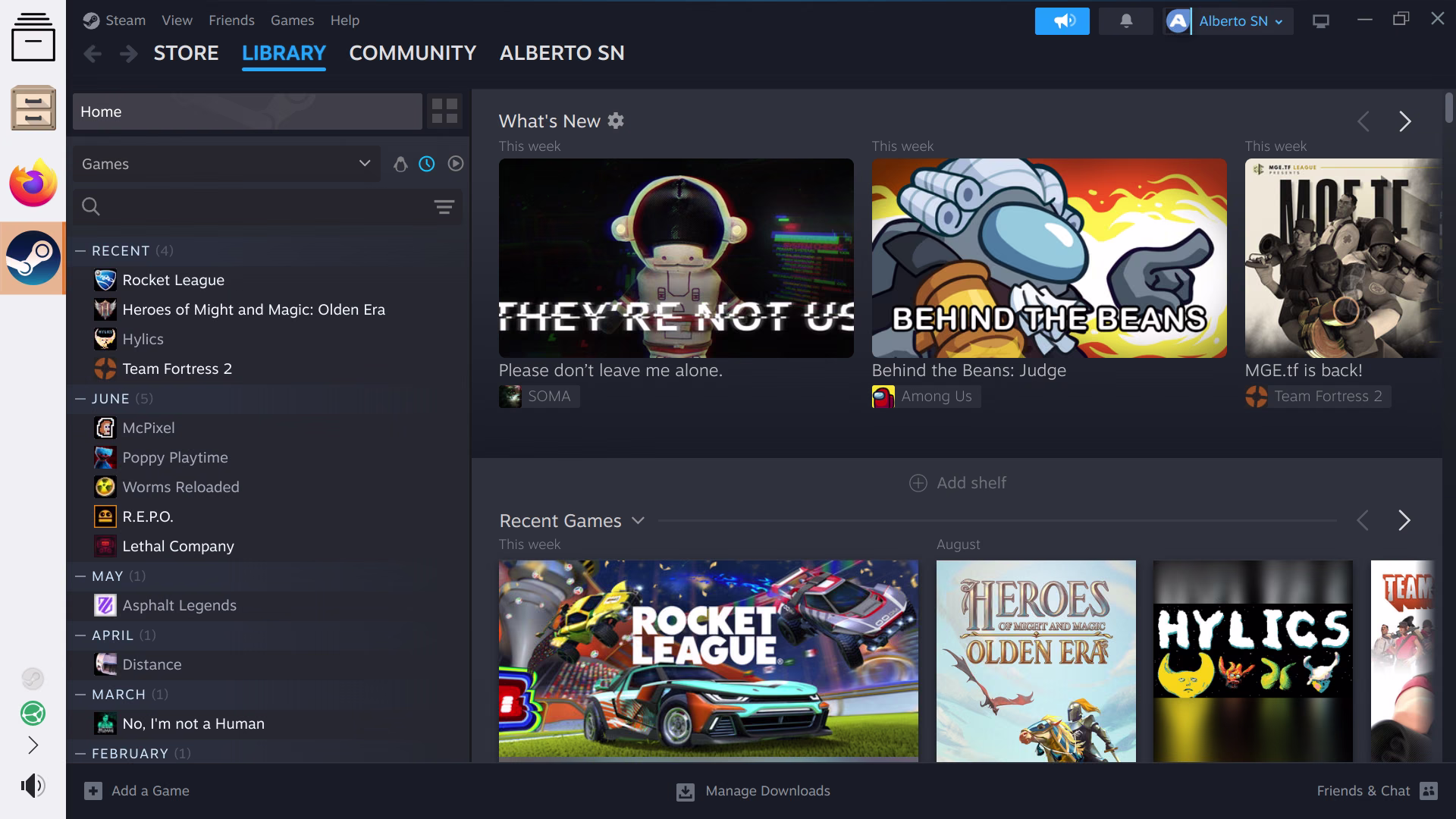Open Firefox from the dock
Image resolution: width=1456 pixels, height=819 pixels.
[x=33, y=183]
